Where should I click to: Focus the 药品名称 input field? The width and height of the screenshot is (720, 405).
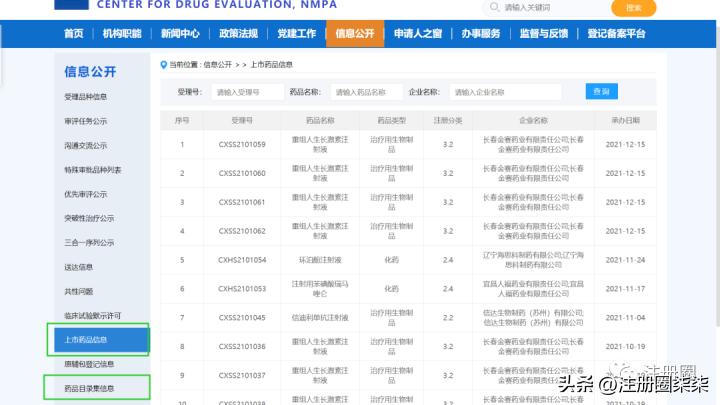tap(366, 92)
